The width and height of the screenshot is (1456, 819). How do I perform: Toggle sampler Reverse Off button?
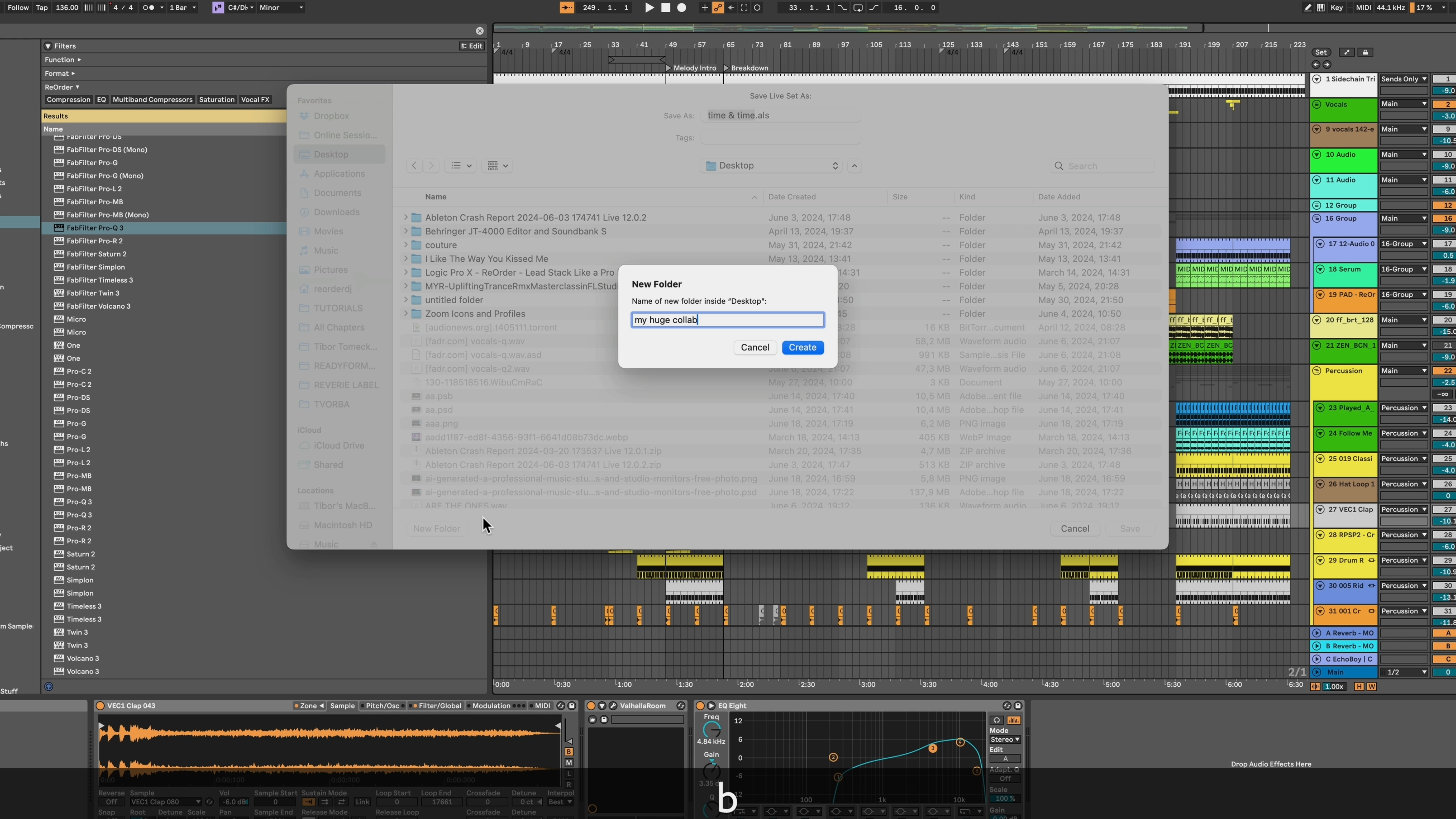tap(111, 802)
